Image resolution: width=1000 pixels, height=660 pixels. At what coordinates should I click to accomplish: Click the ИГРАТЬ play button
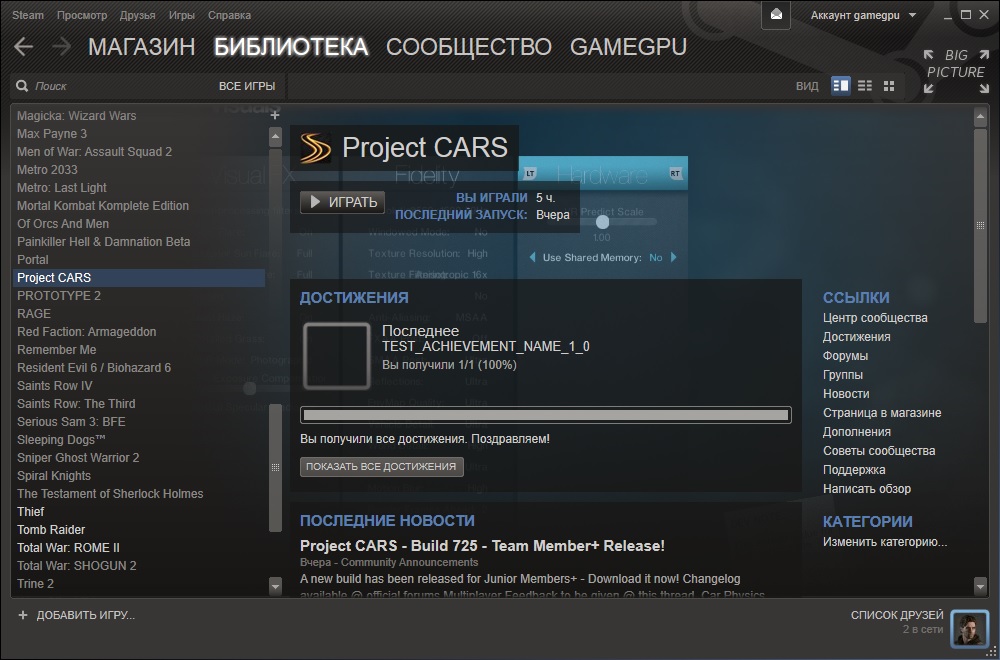pyautogui.click(x=342, y=202)
